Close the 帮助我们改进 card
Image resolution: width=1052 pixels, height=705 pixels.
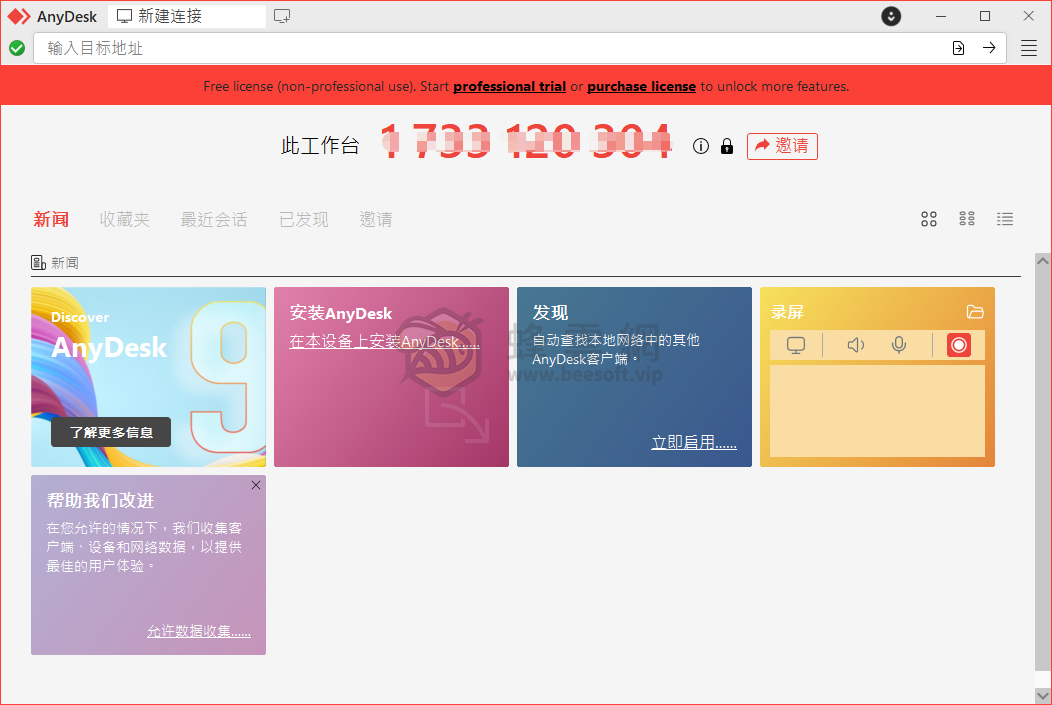(256, 485)
